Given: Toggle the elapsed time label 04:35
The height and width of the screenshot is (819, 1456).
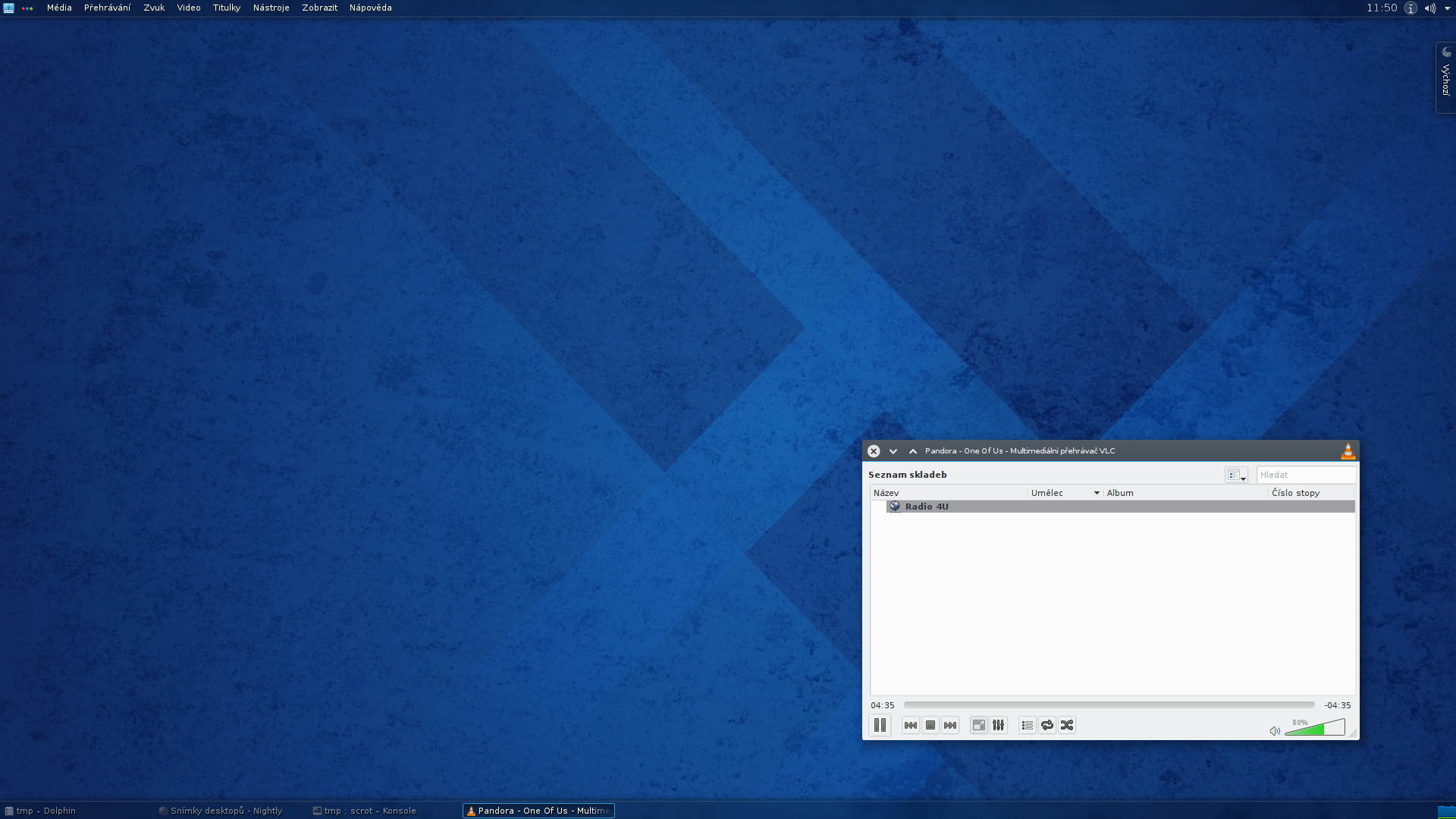Looking at the screenshot, I should point(883,705).
